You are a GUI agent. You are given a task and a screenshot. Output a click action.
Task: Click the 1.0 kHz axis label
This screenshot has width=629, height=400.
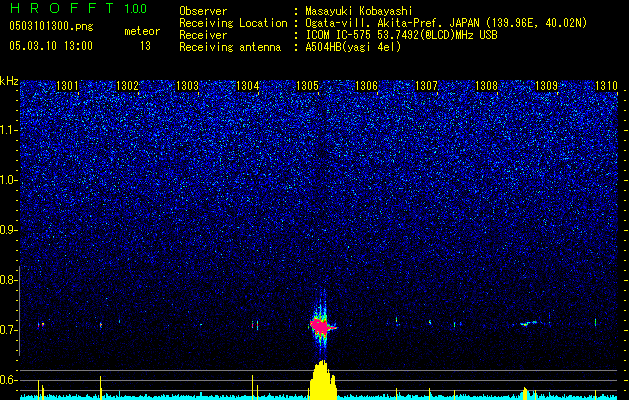click(8, 180)
